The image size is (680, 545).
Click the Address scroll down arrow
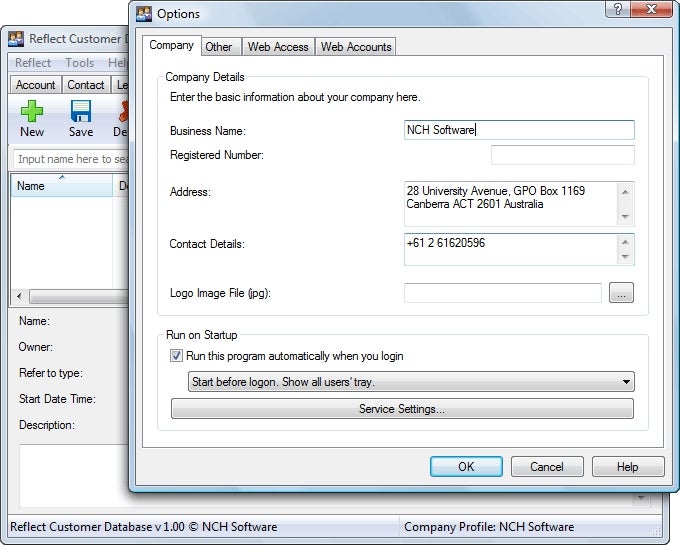click(x=625, y=216)
